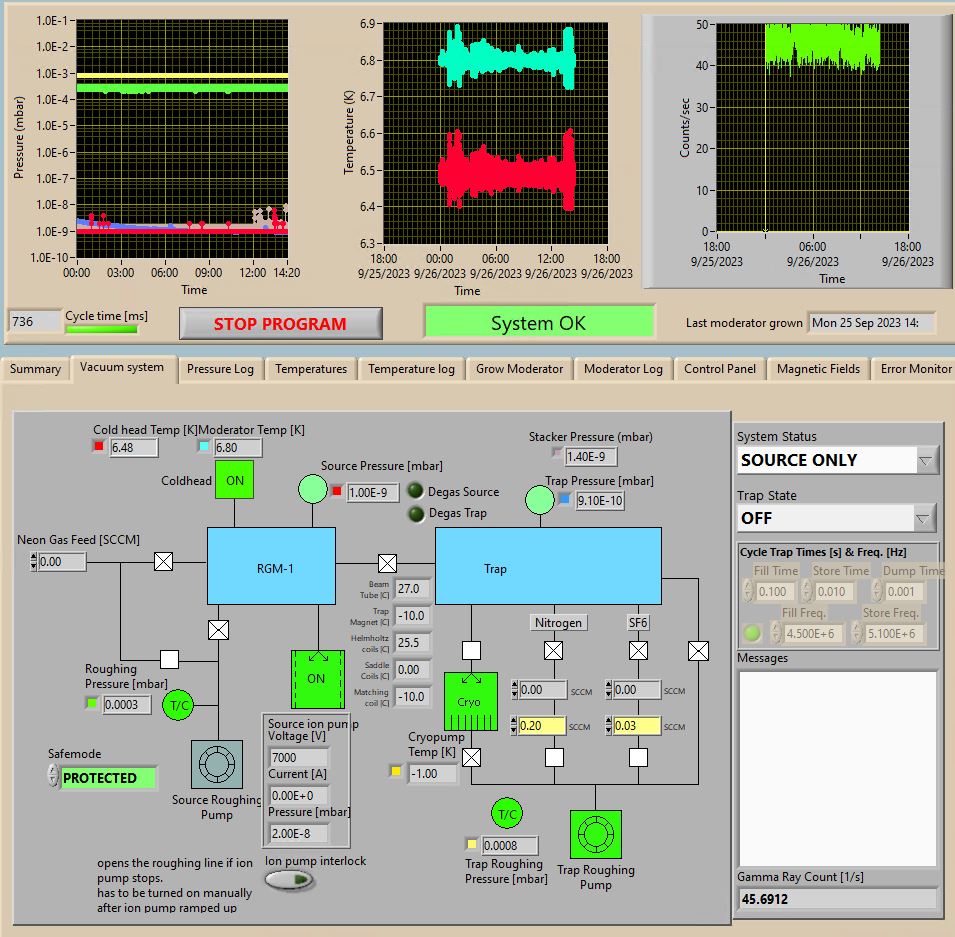Change the Safemode PROTECTED selector

(x=108, y=778)
